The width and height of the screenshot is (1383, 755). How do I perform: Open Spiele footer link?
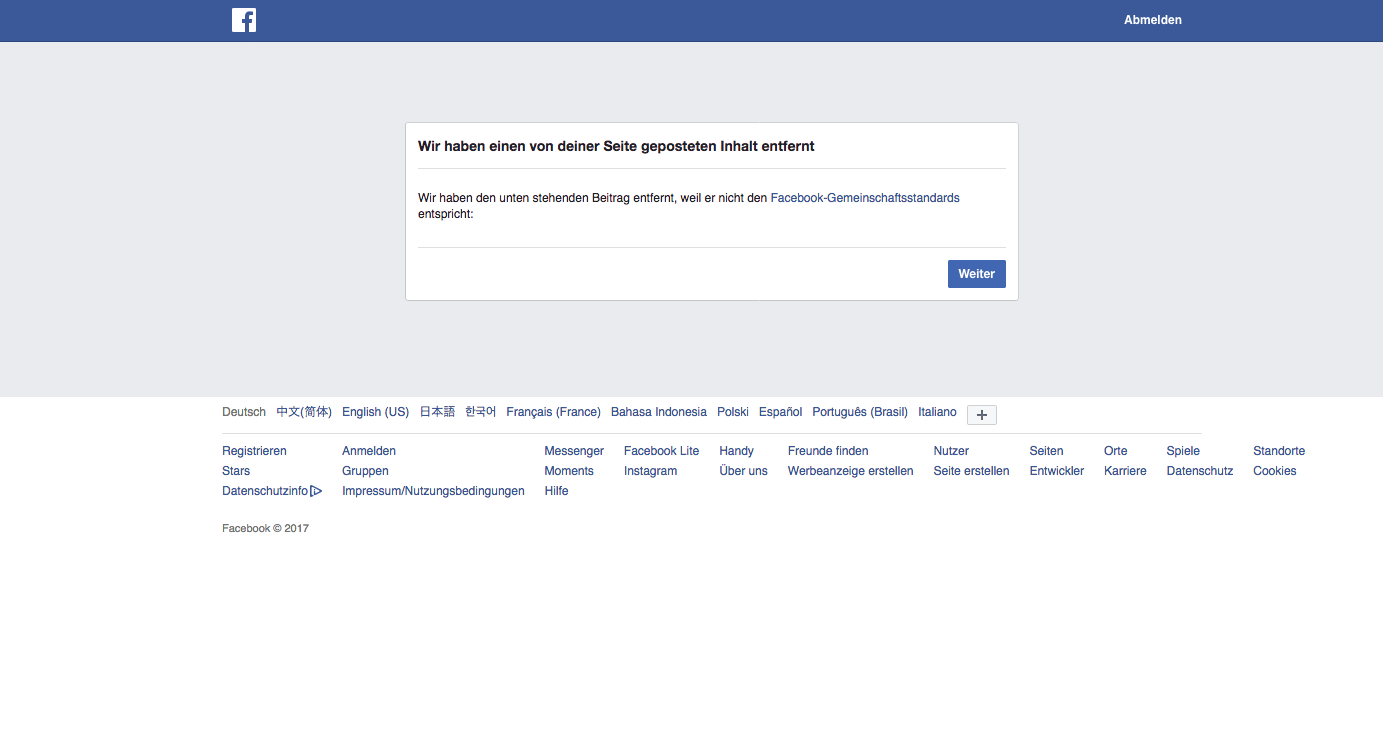click(1183, 451)
